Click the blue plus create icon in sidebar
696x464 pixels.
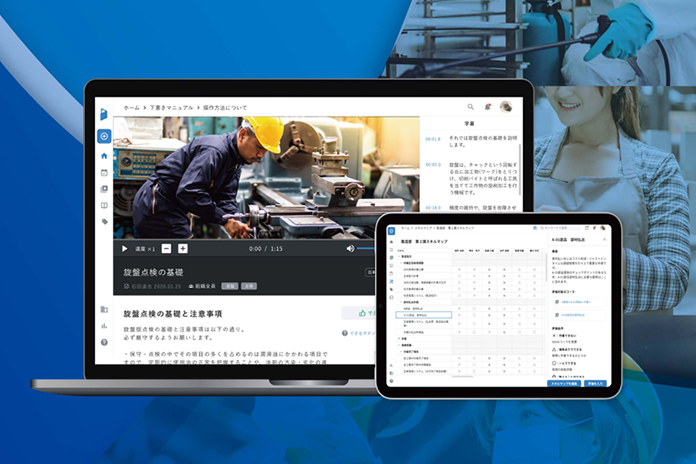pyautogui.click(x=104, y=135)
